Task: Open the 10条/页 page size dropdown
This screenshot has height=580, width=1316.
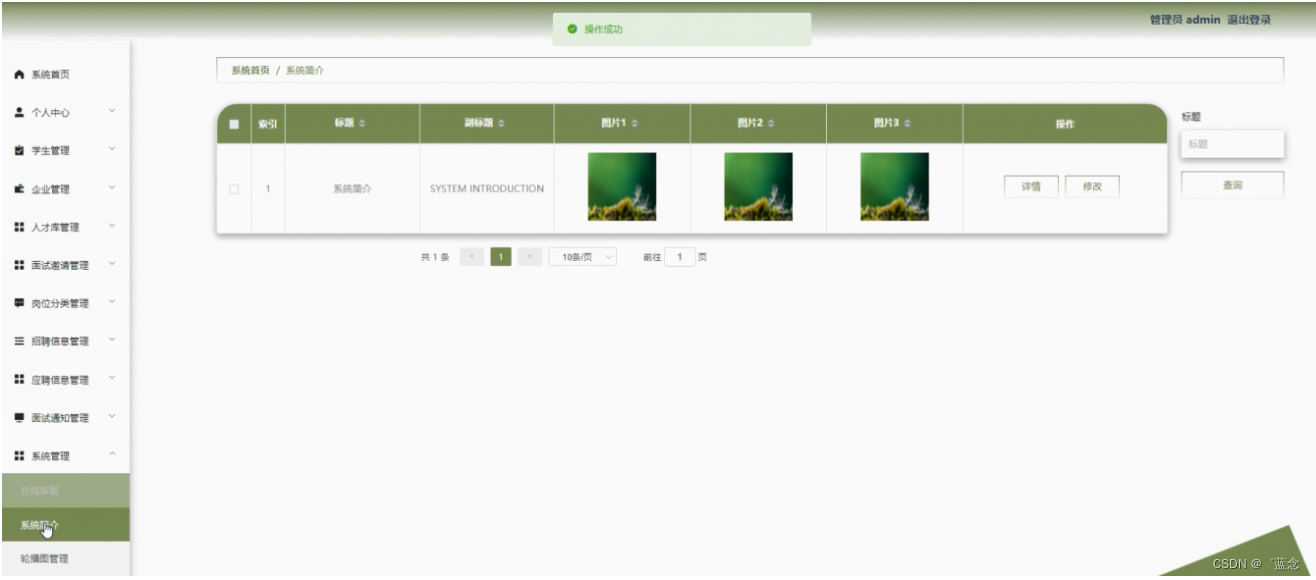Action: [x=583, y=257]
